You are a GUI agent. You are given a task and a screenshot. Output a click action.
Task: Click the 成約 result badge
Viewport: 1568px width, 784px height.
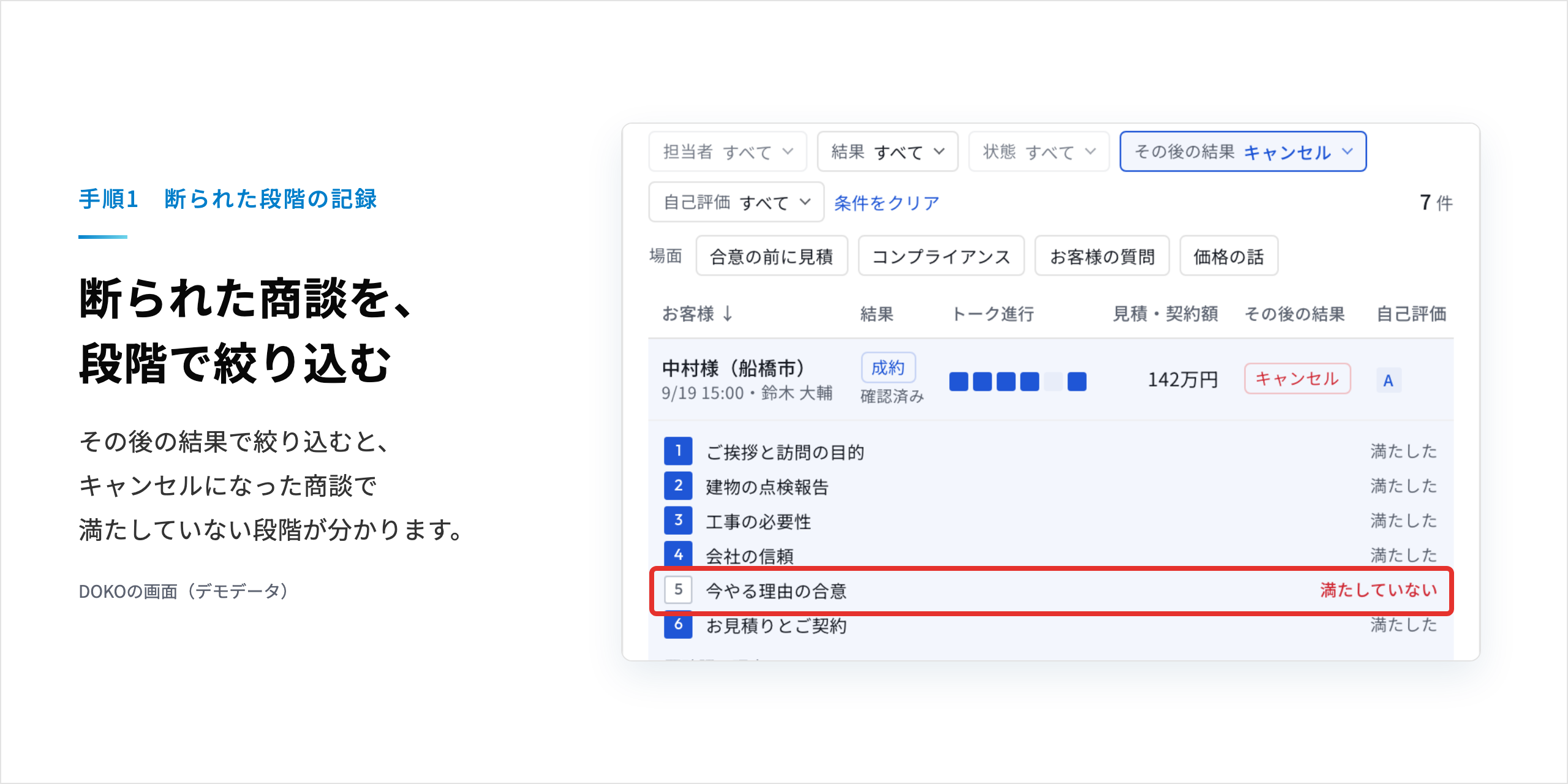coord(888,367)
